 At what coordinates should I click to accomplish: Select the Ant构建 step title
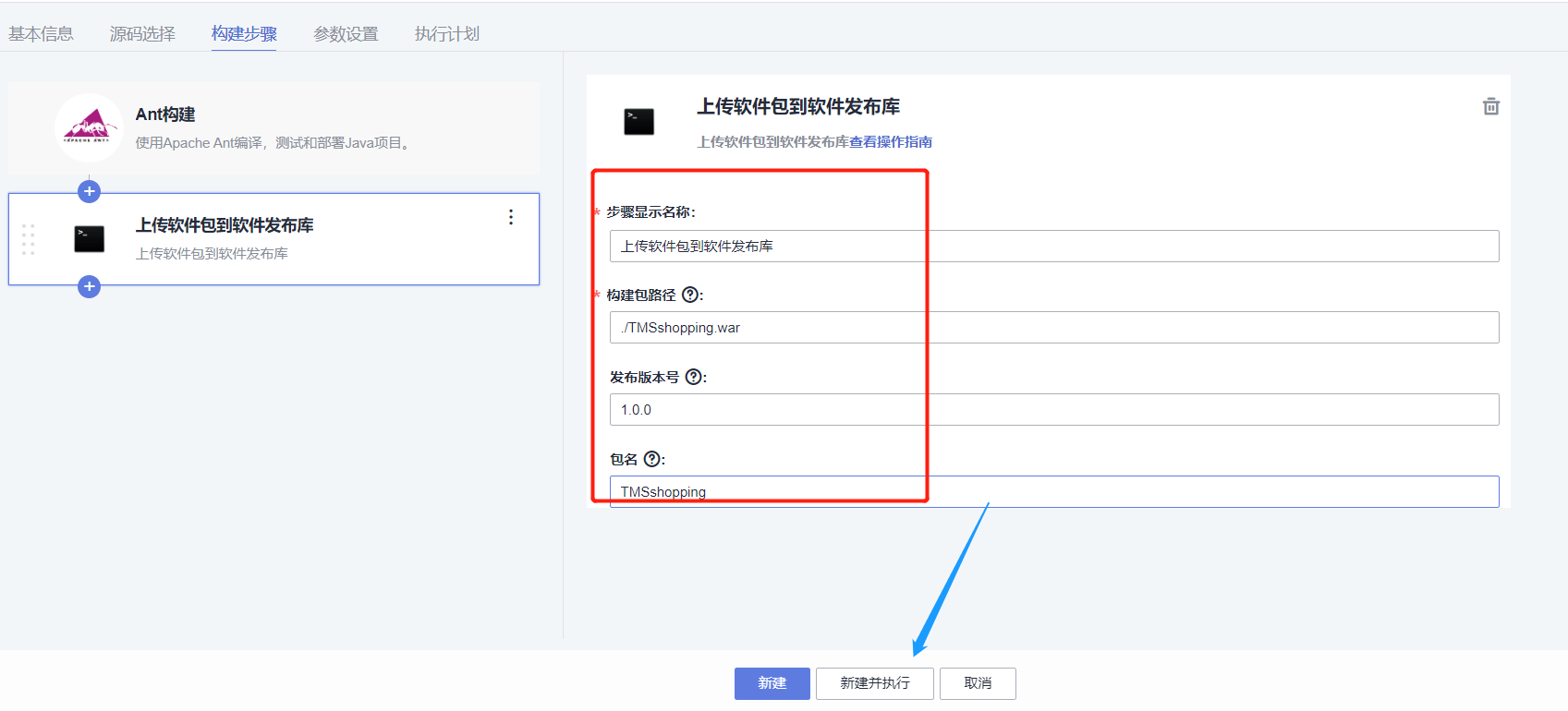165,114
